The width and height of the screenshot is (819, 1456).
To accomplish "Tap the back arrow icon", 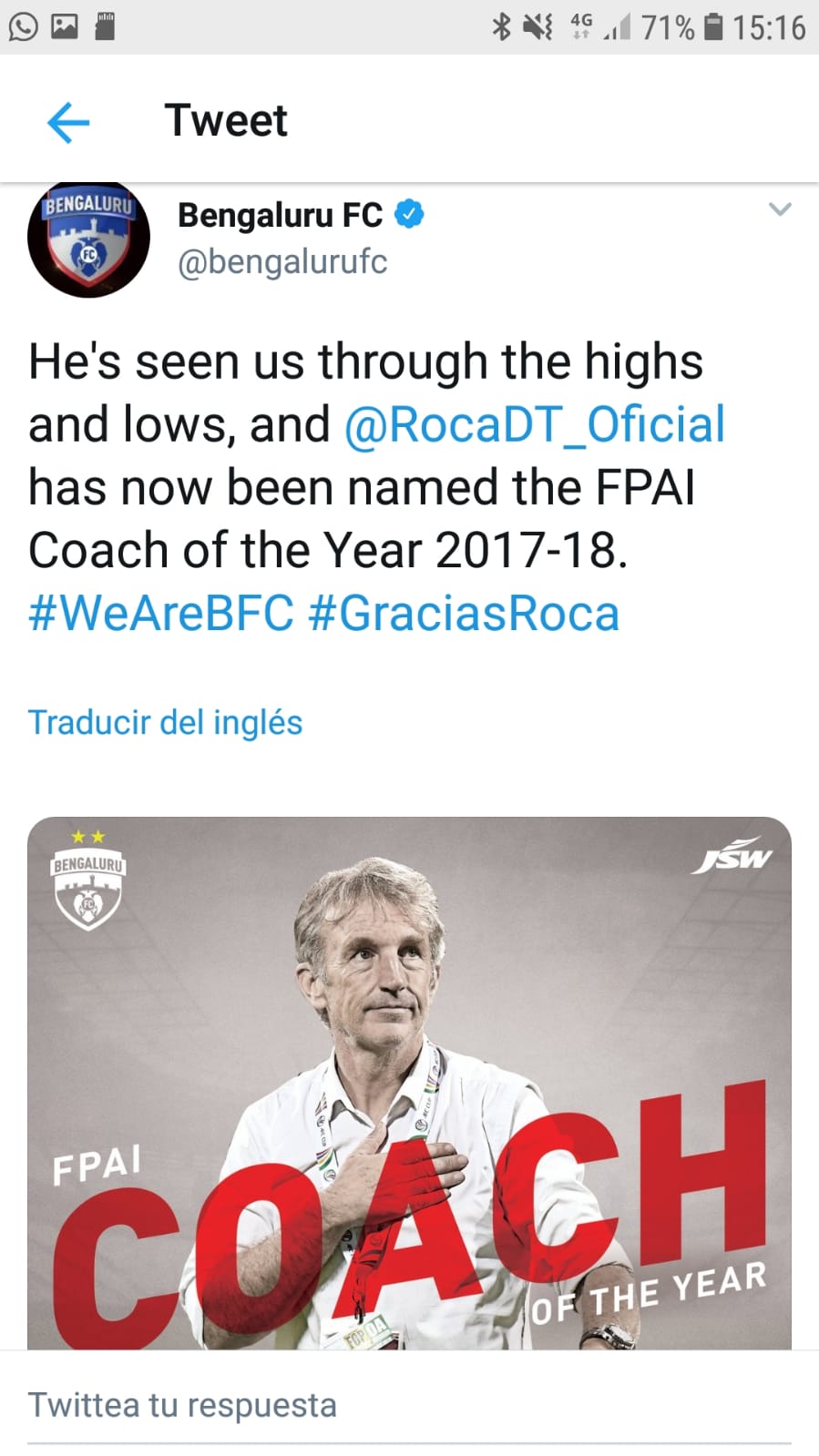I will [x=68, y=122].
